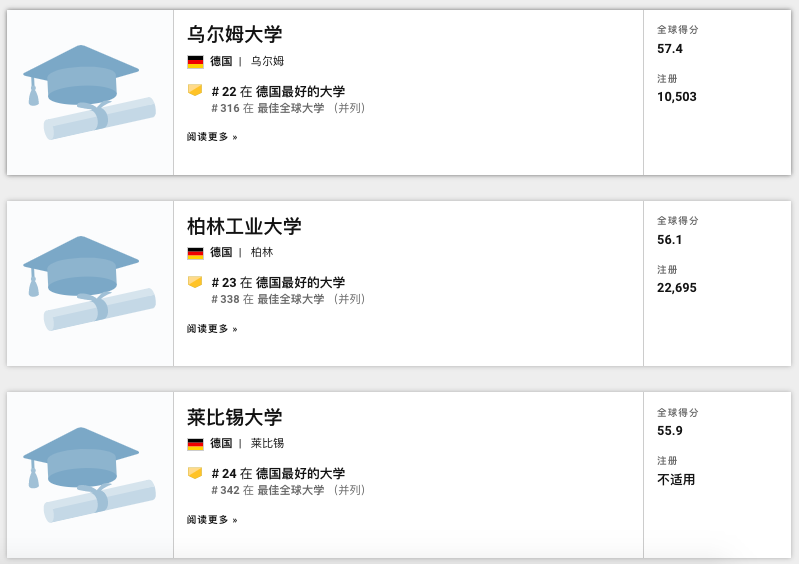Click the Leipzig University graduation cap icon
Screen dimensions: 799x564
click(90, 474)
